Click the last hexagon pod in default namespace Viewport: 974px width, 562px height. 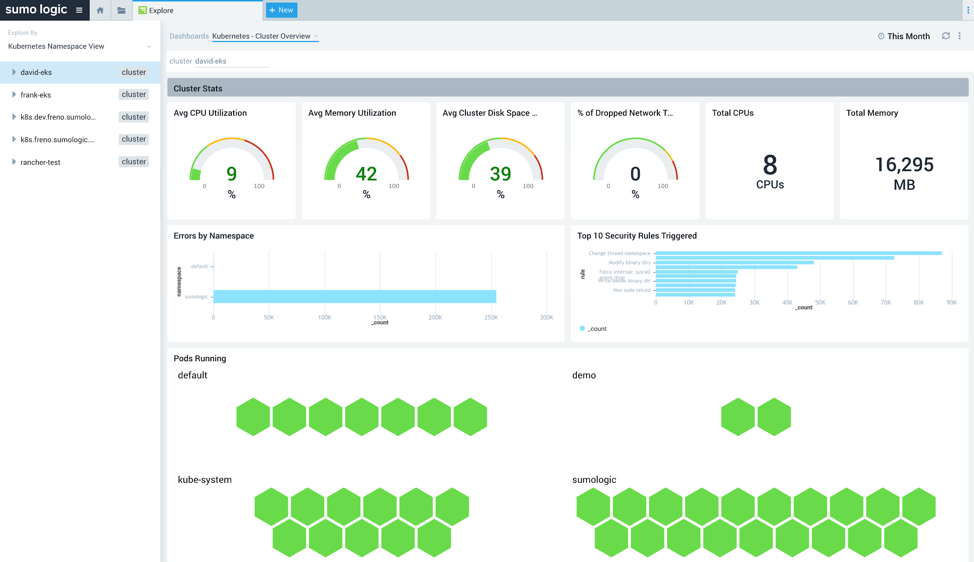[470, 417]
